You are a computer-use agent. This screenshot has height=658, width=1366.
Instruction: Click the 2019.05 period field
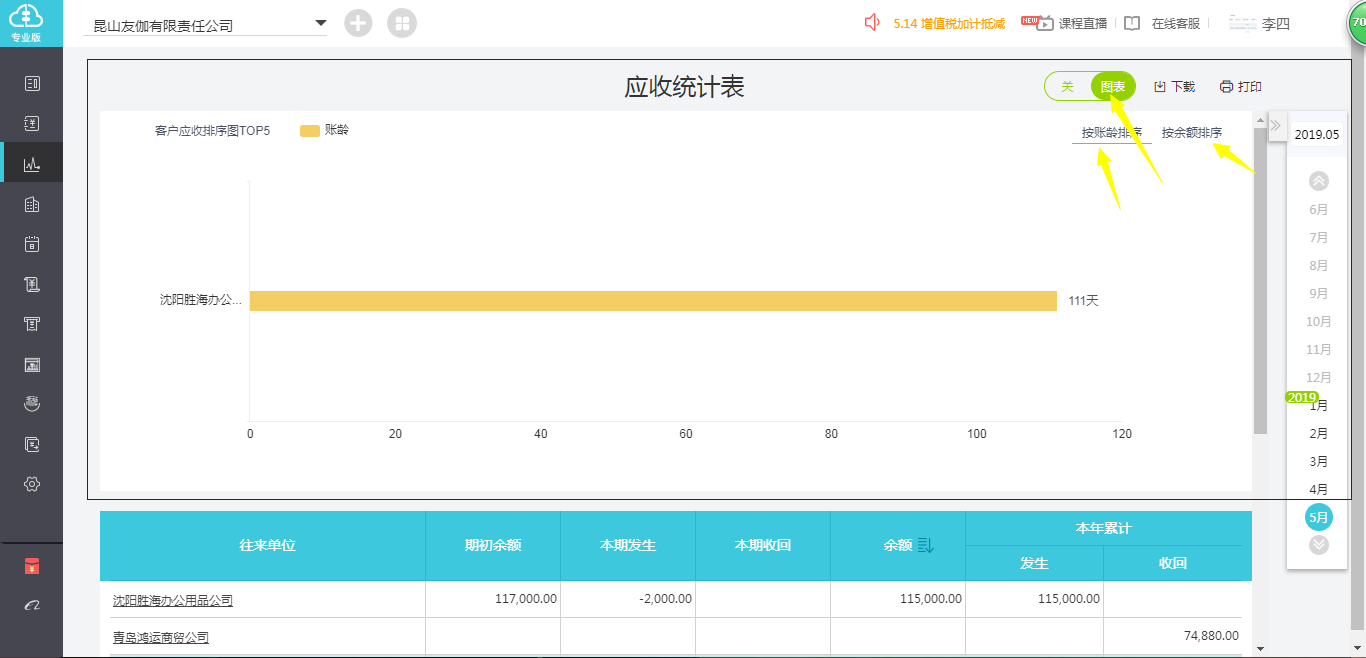click(1316, 134)
